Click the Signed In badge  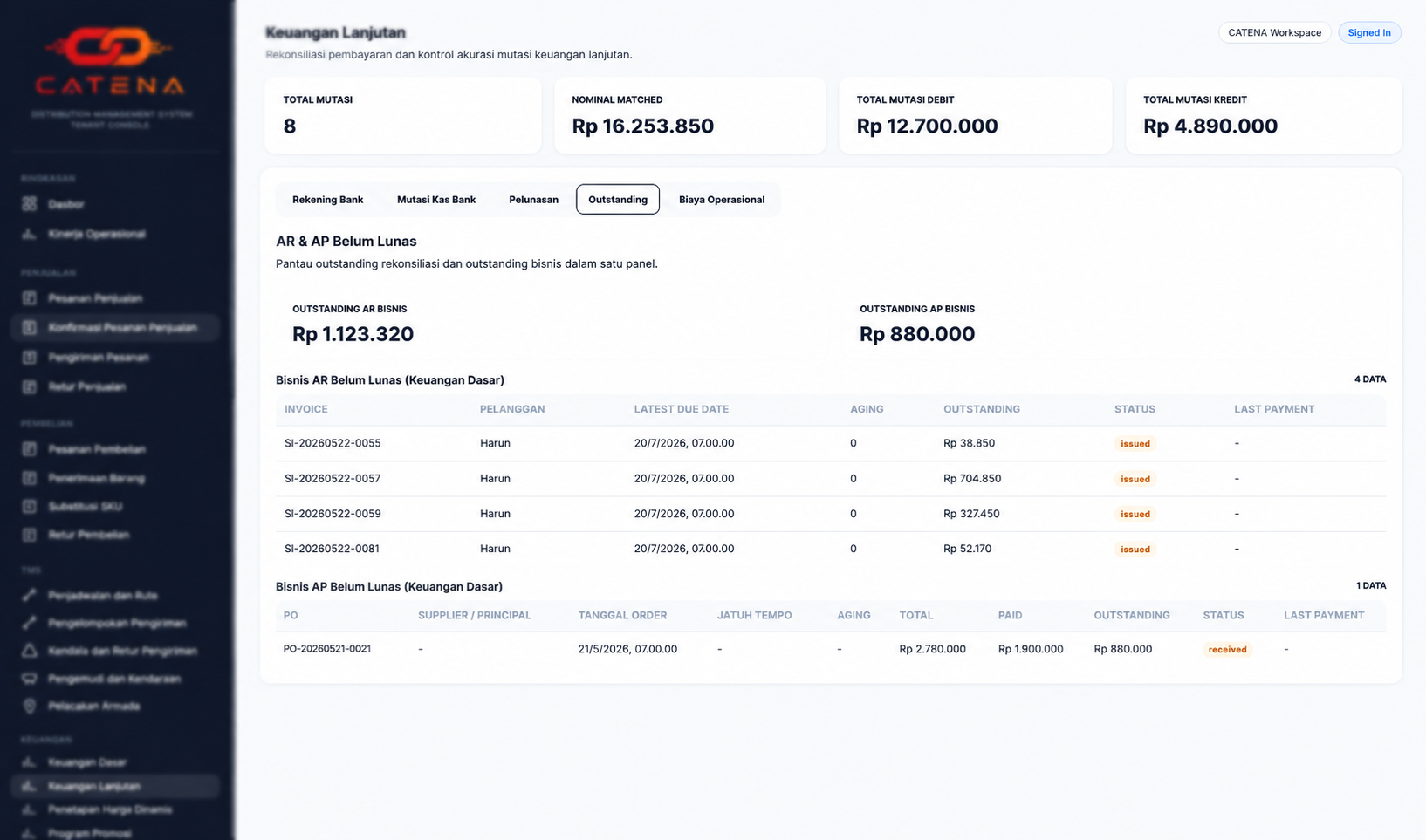(x=1369, y=32)
